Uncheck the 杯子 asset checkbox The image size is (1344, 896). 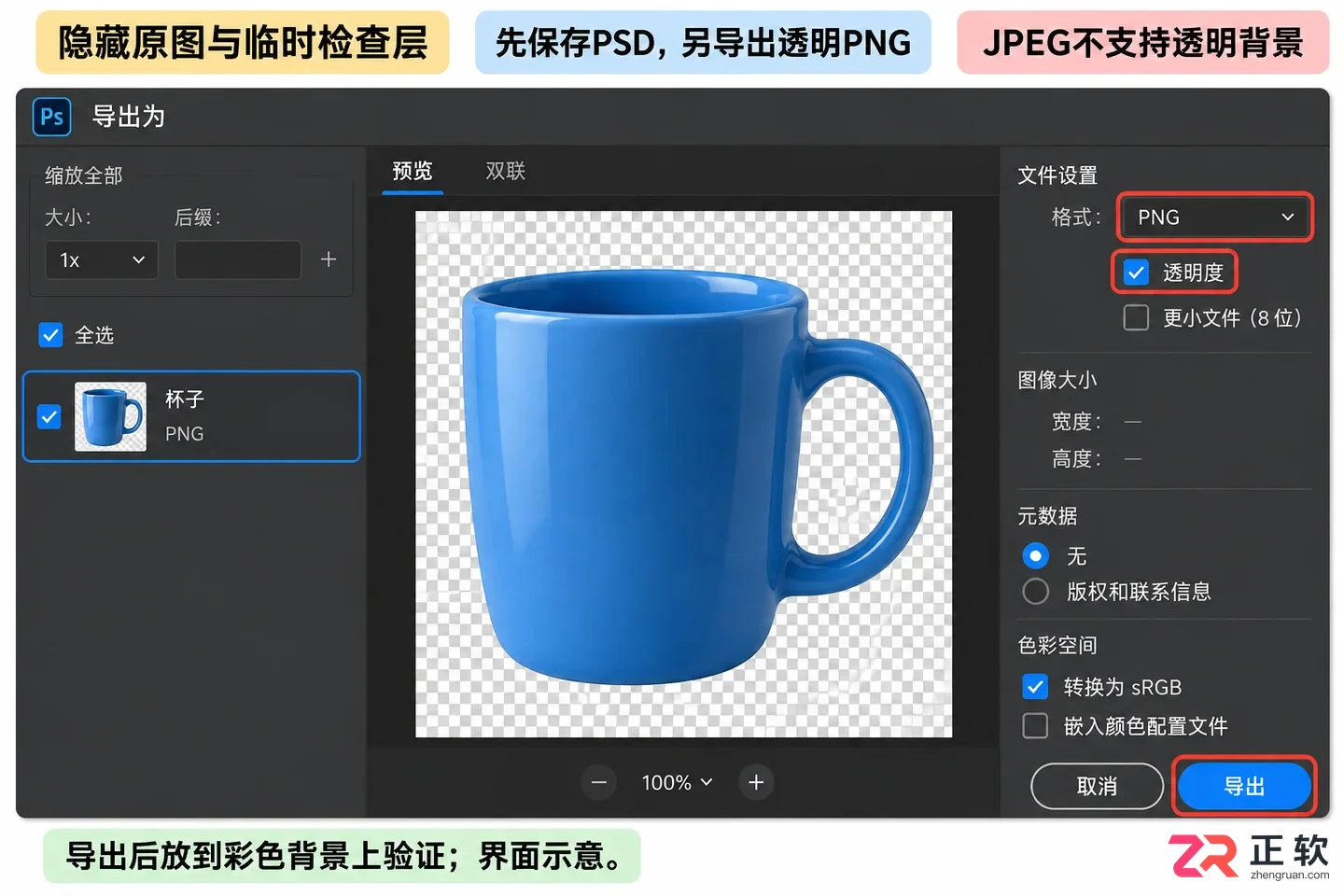(49, 416)
